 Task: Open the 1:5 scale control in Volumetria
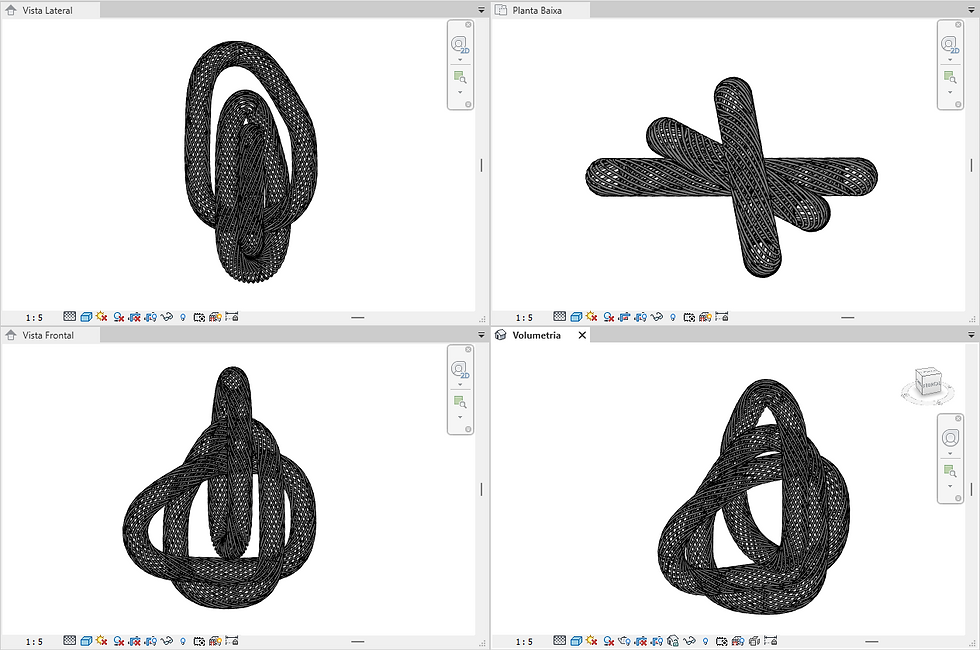(x=524, y=640)
